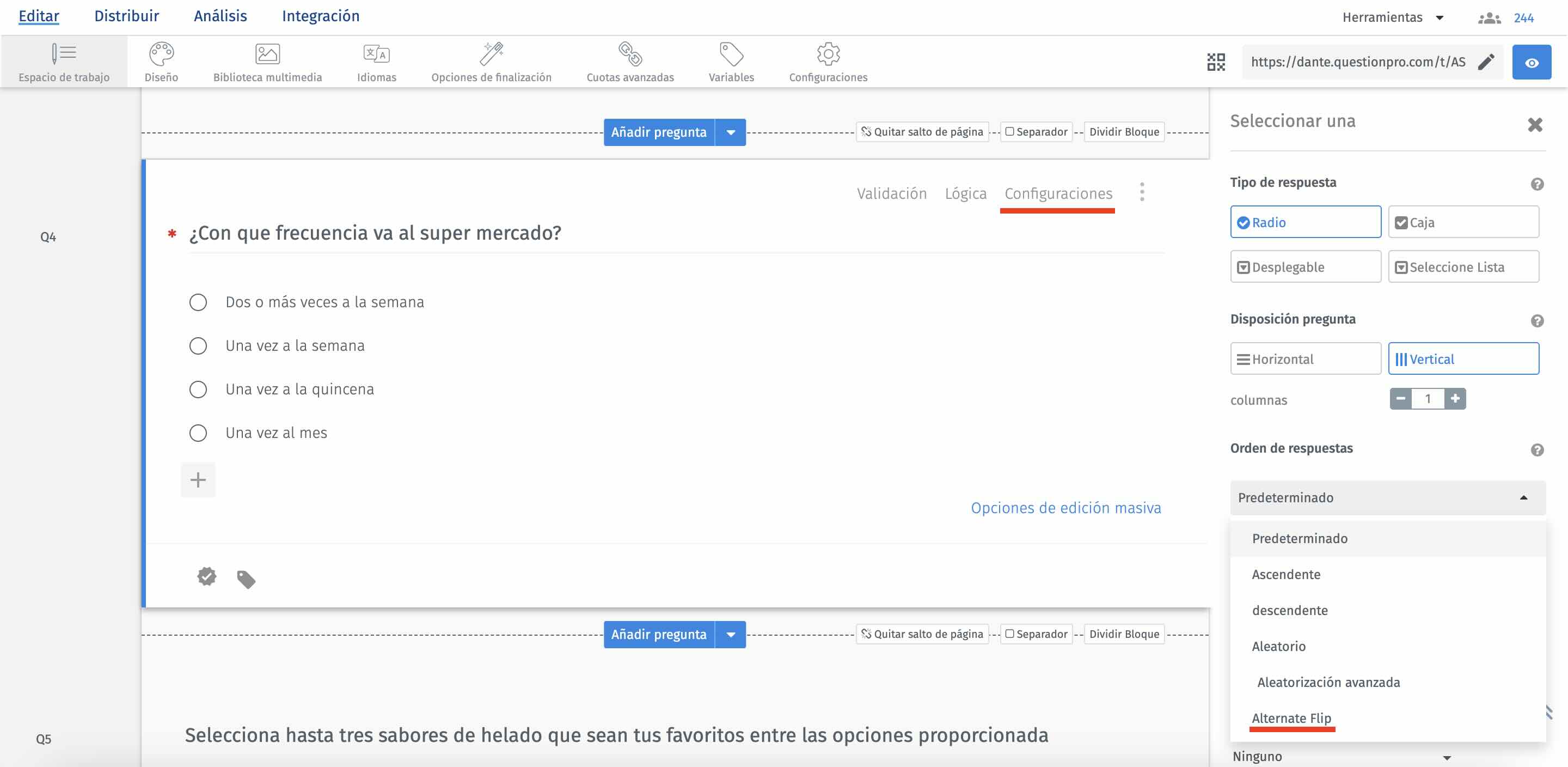Open the Lógica tab of Q4
1568x767 pixels.
tap(965, 194)
